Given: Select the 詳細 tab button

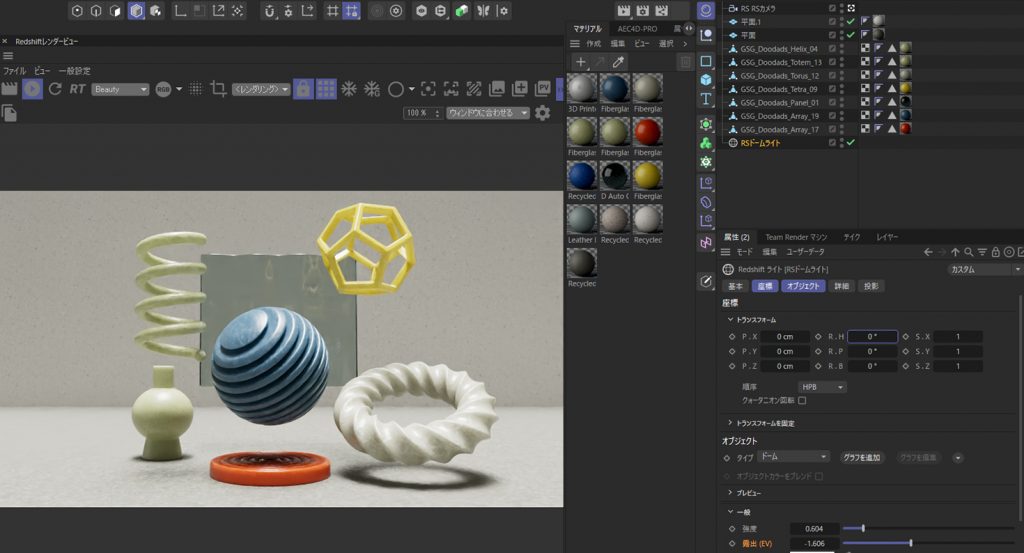Looking at the screenshot, I should coord(842,286).
